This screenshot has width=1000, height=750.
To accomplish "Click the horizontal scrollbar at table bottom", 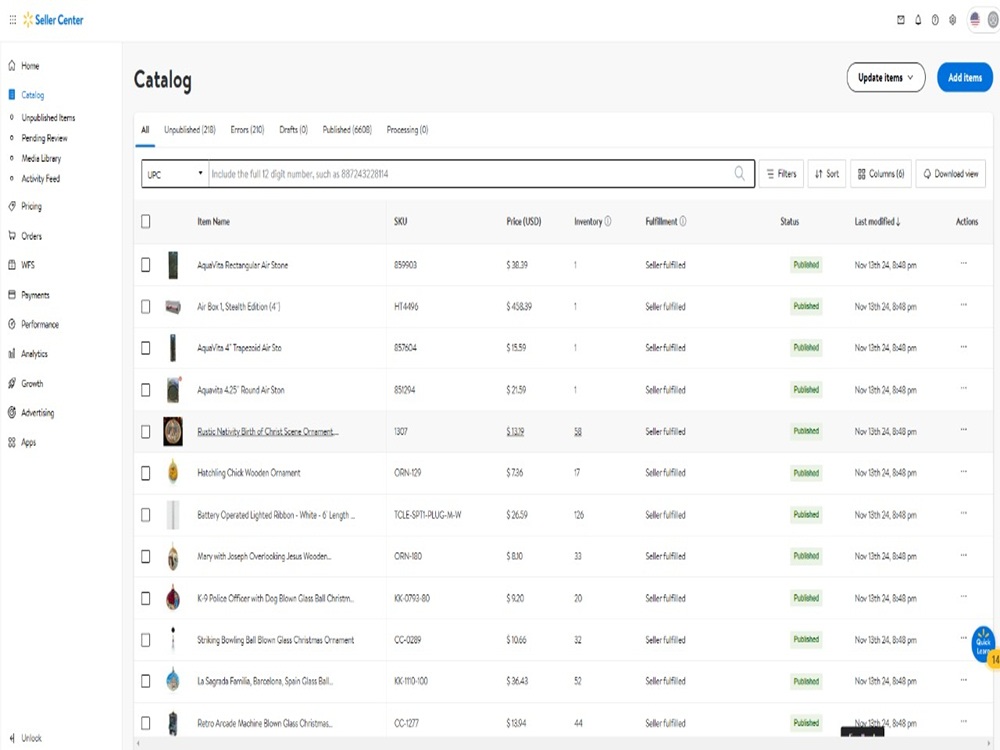I will click(564, 743).
